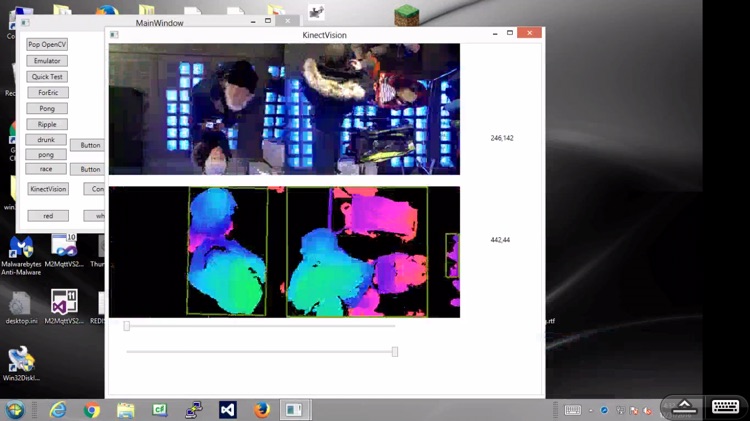
Task: Open Malwarebytes Anti-Malware desktop shortcut
Action: point(20,248)
